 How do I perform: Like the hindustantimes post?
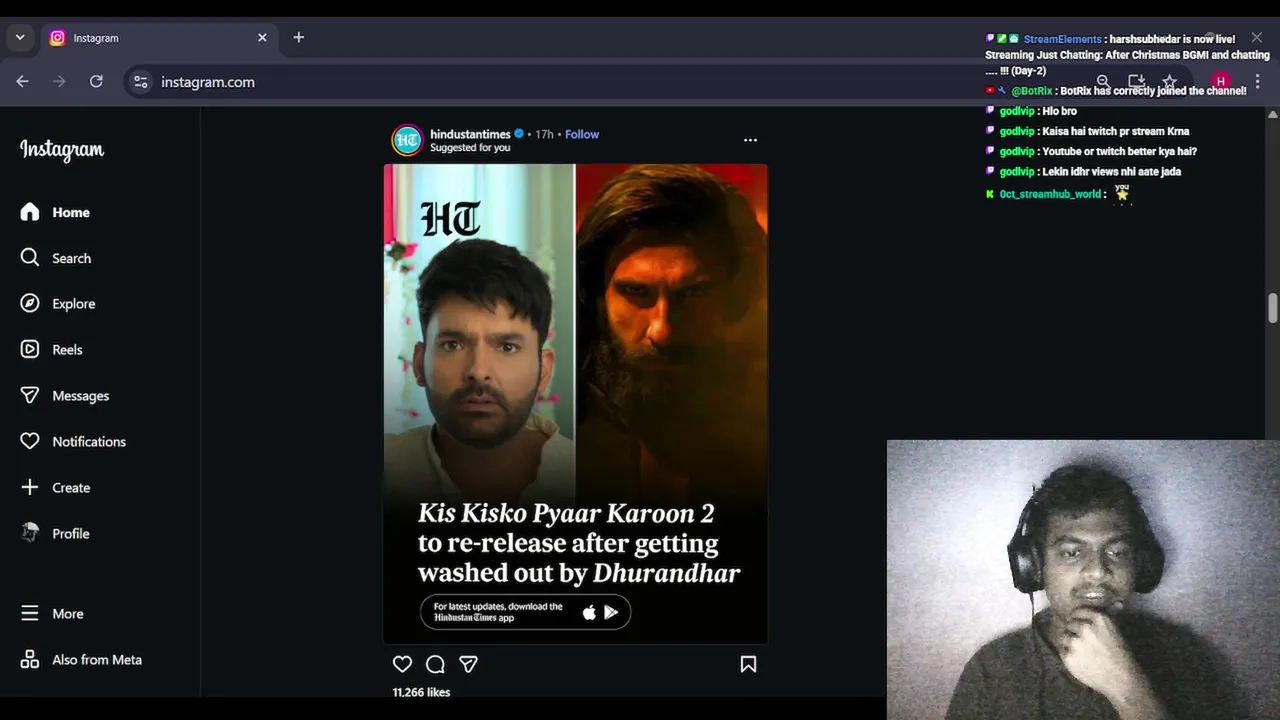[x=402, y=664]
